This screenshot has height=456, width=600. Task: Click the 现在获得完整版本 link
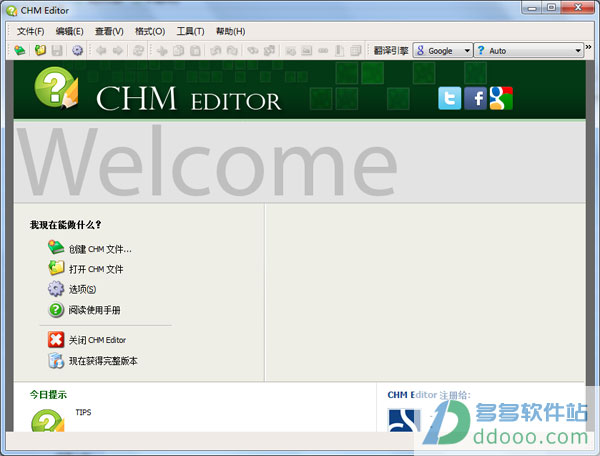[x=103, y=361]
